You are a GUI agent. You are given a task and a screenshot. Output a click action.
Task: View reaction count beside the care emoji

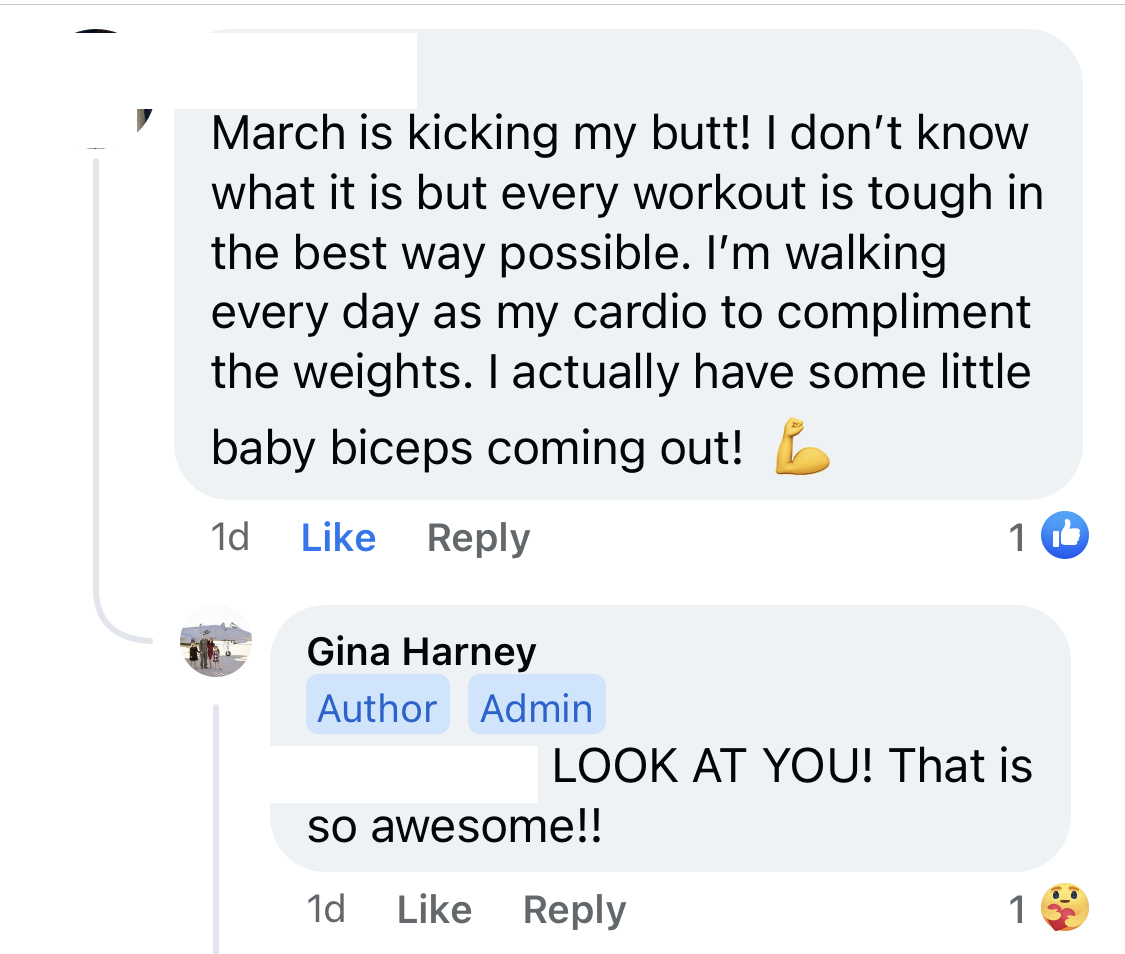[1017, 910]
